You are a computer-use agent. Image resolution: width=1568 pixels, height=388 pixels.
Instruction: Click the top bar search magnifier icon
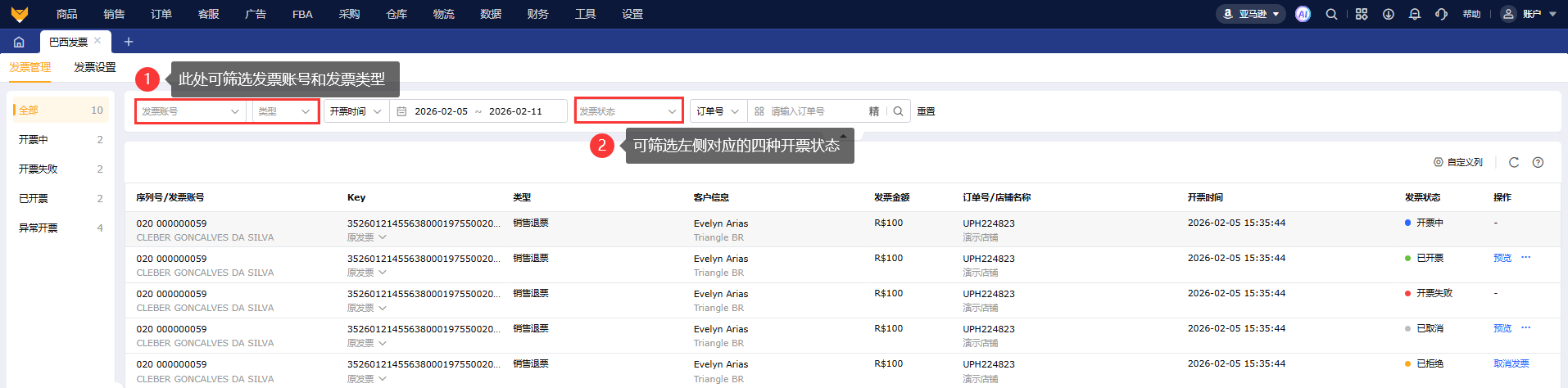point(1332,14)
